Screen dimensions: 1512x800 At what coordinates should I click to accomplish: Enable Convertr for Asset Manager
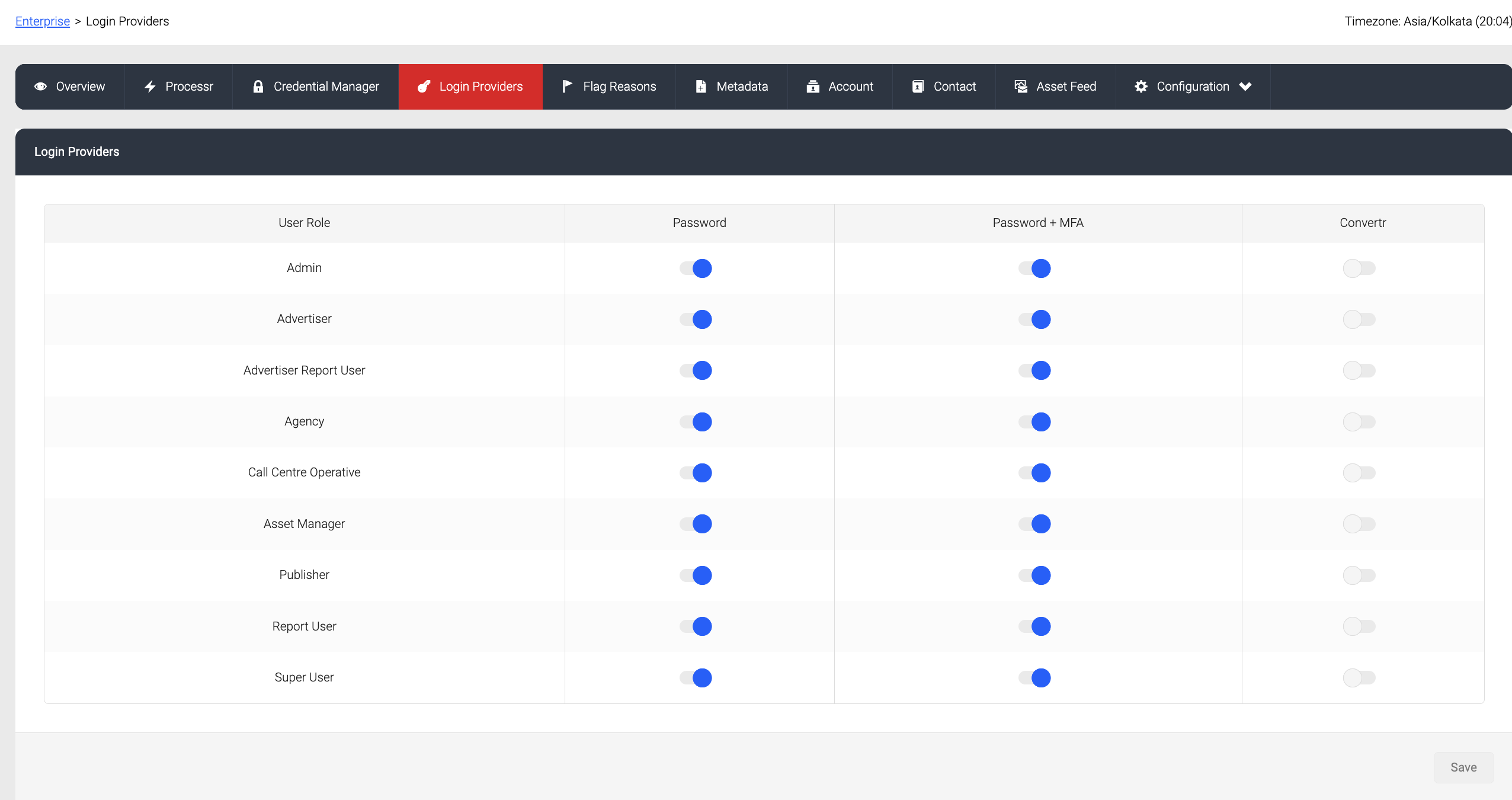(x=1359, y=524)
